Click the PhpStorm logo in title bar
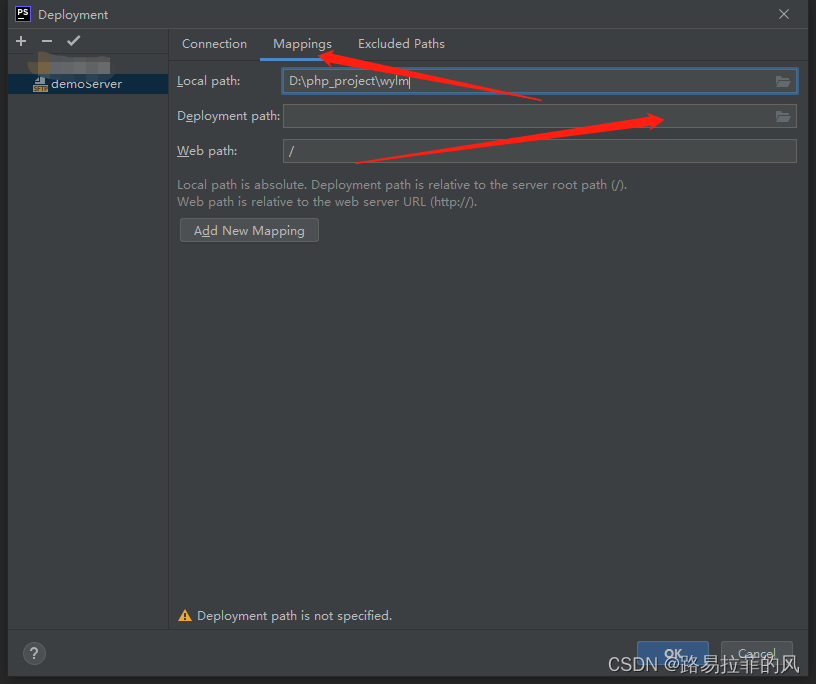816x684 pixels. (x=23, y=14)
